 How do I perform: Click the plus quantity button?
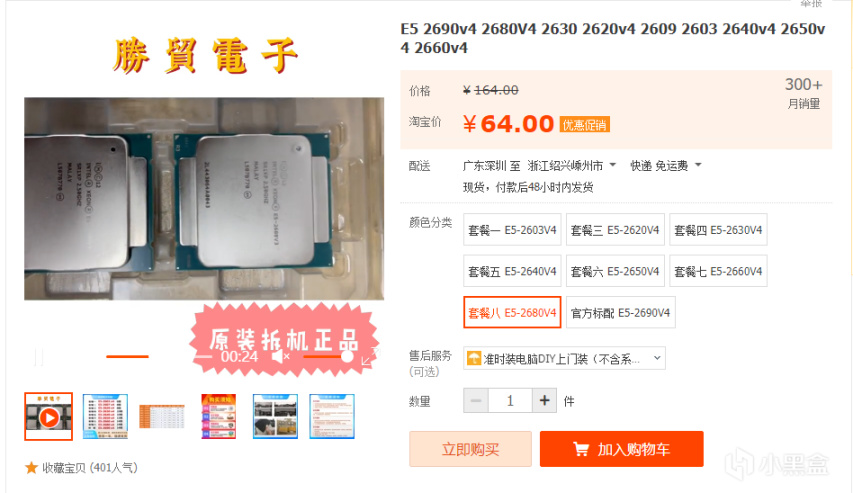[x=544, y=400]
